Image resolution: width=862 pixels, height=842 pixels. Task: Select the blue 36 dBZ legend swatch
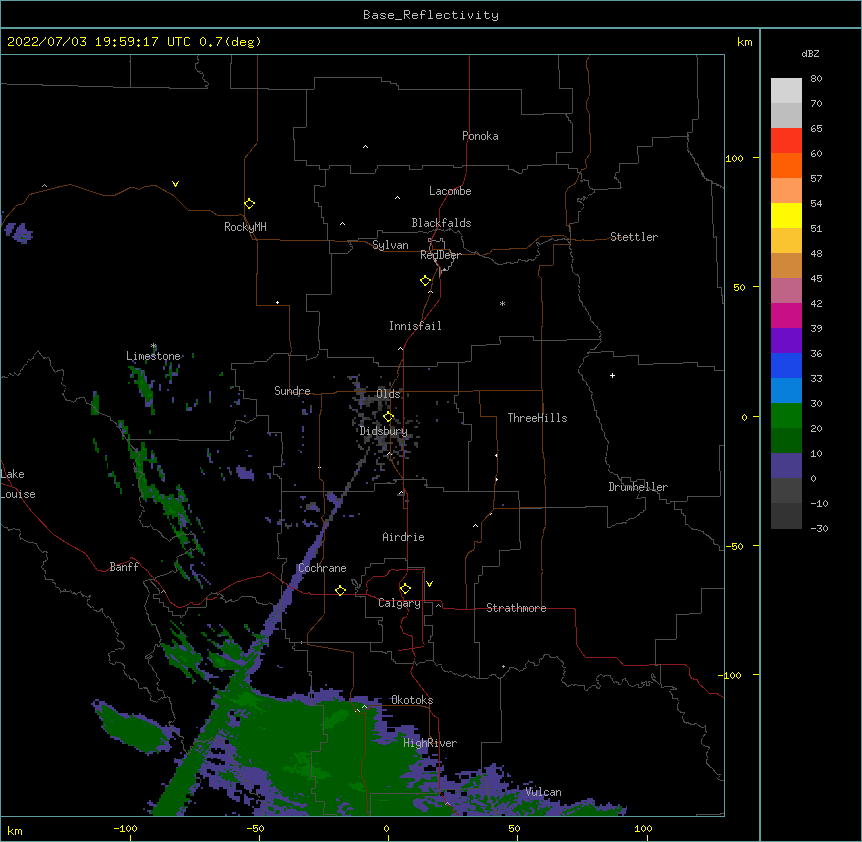coord(786,365)
